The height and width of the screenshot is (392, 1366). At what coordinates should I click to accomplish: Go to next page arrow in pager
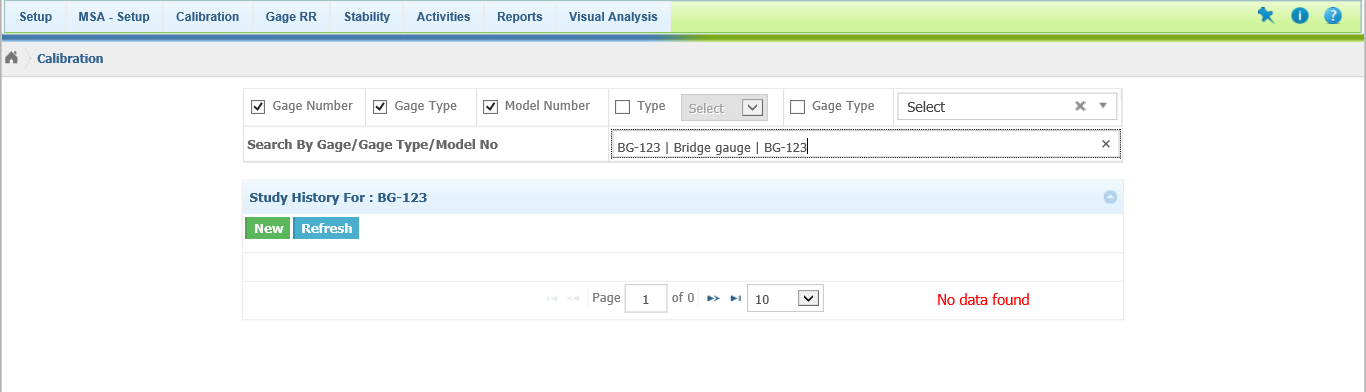tap(713, 298)
